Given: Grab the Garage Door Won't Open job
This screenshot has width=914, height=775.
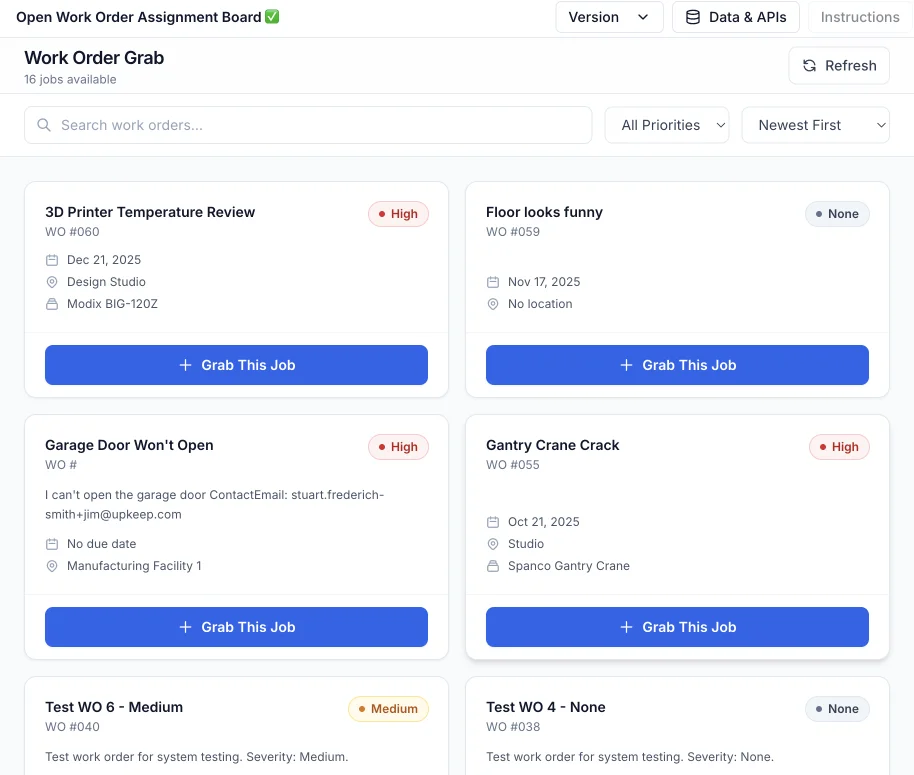Looking at the screenshot, I should [x=236, y=627].
